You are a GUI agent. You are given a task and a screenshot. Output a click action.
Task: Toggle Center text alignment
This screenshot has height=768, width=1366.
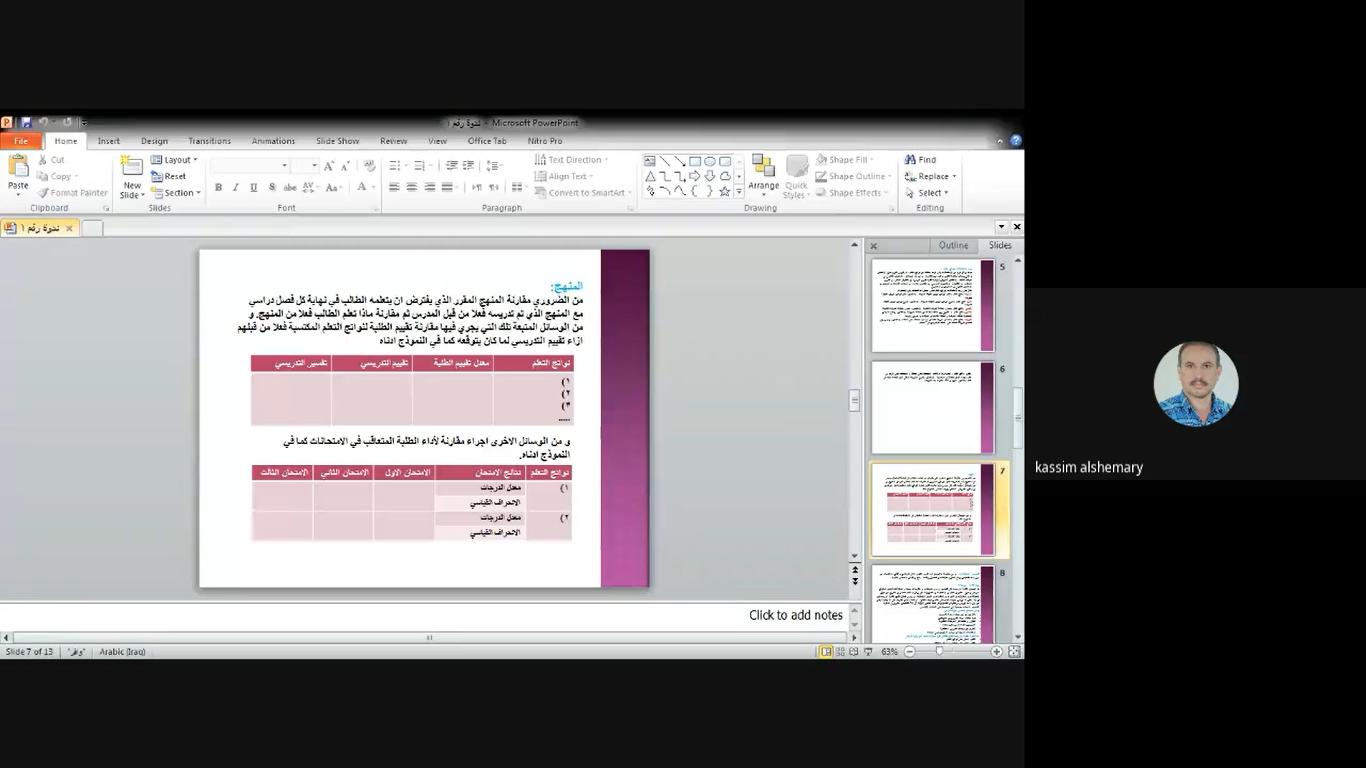[412, 188]
